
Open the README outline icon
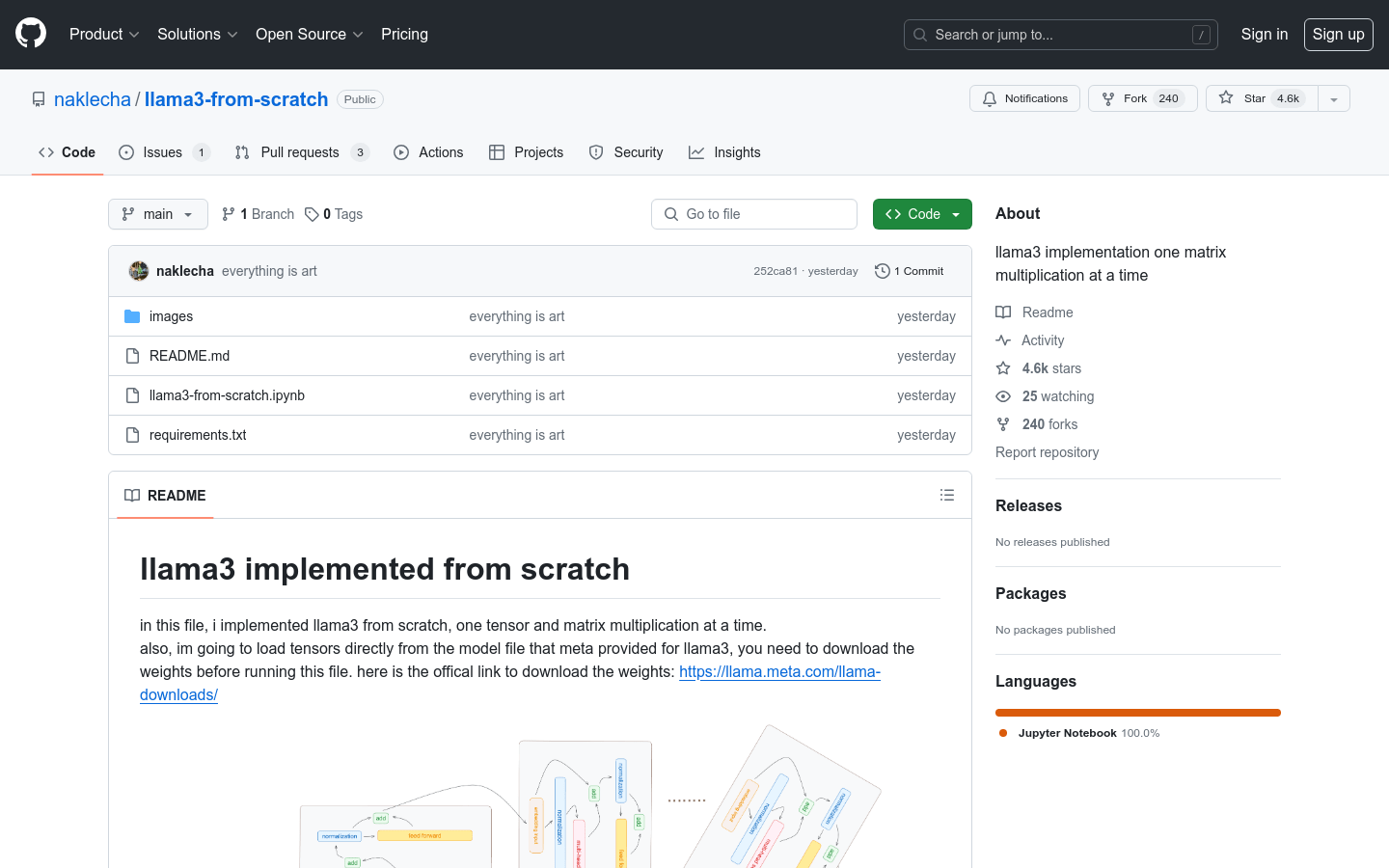click(947, 495)
